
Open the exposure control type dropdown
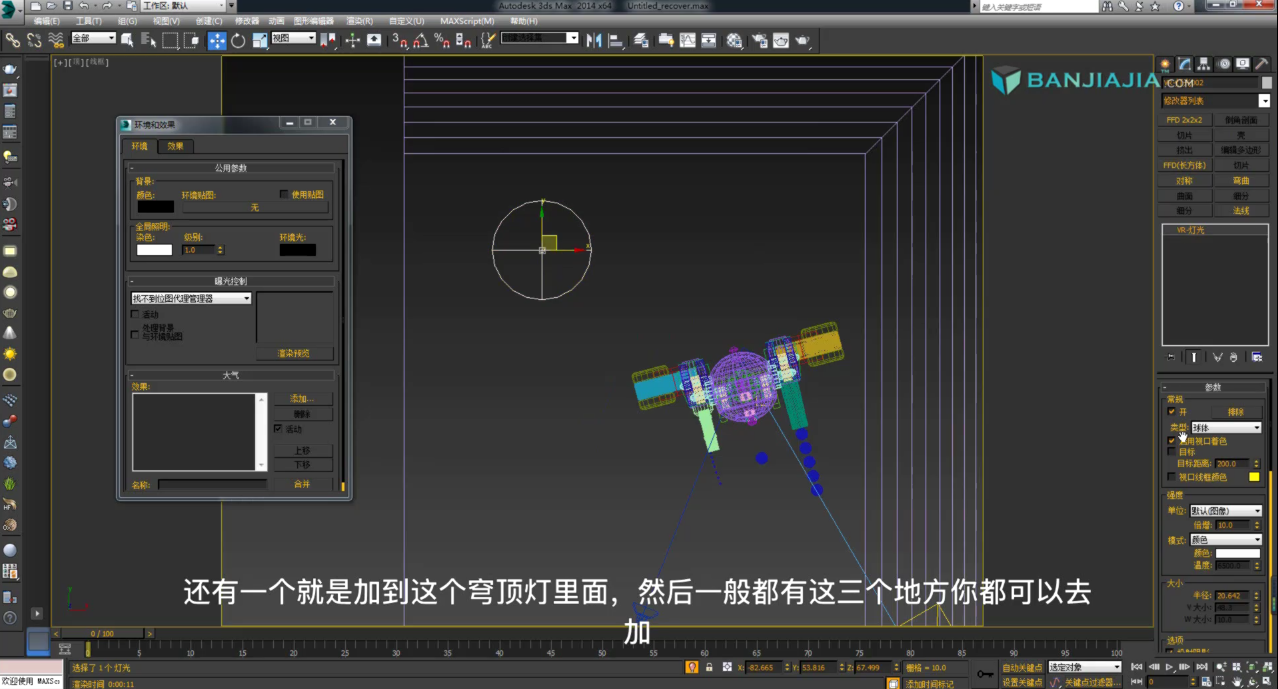[x=191, y=298]
